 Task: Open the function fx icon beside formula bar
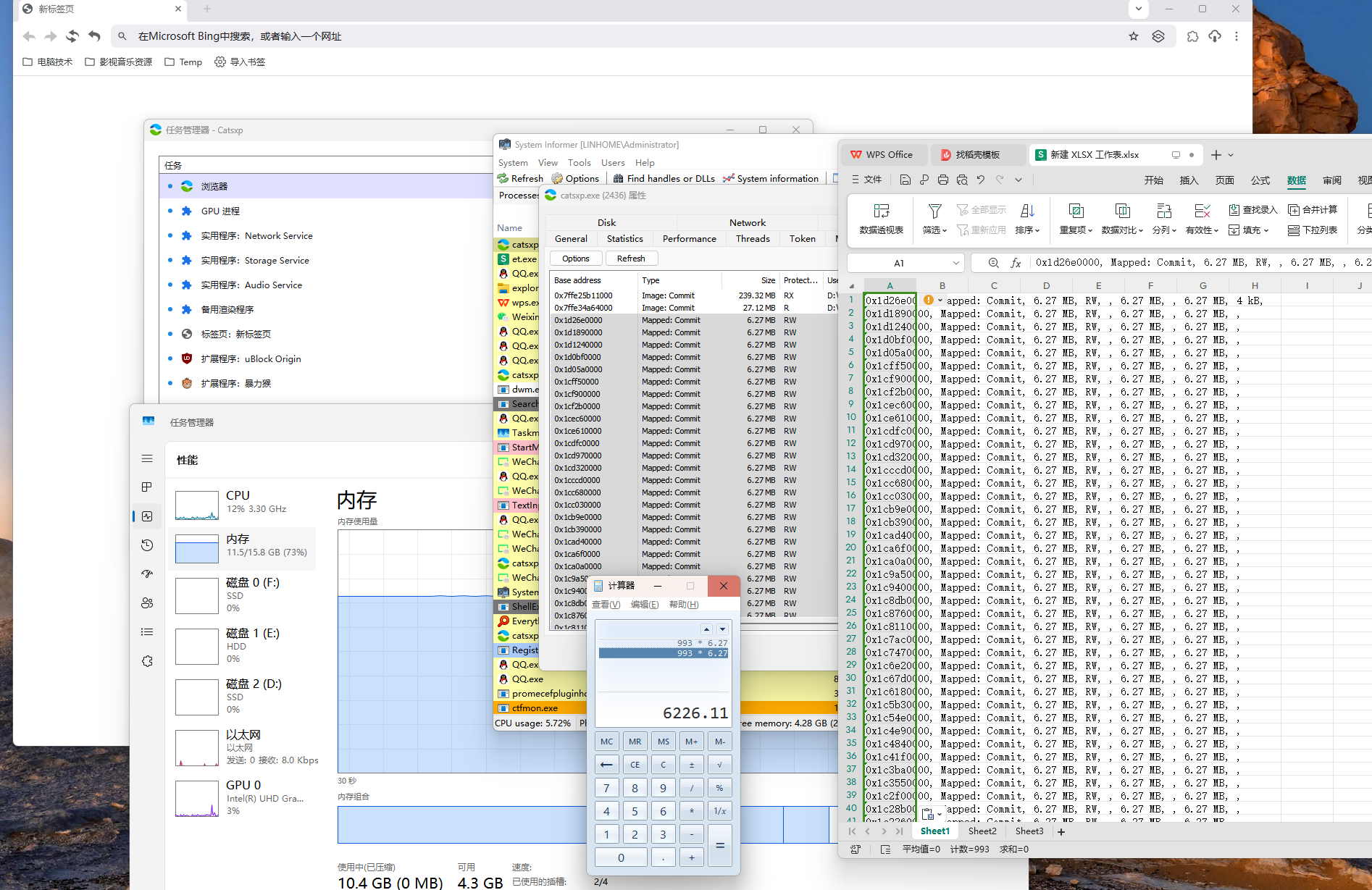pos(1016,263)
